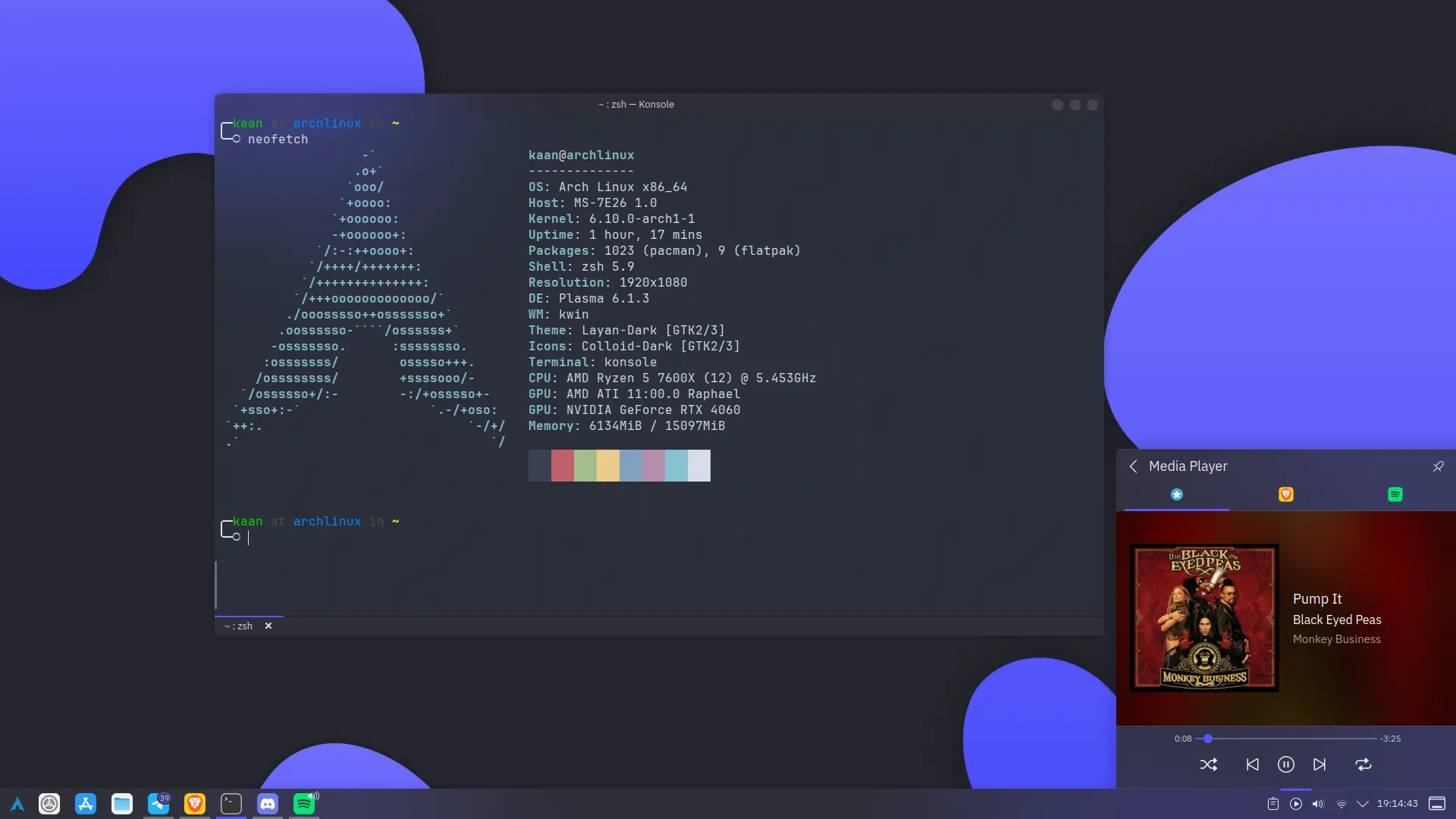
Task: Select the Brave player tab
Action: click(x=1286, y=494)
